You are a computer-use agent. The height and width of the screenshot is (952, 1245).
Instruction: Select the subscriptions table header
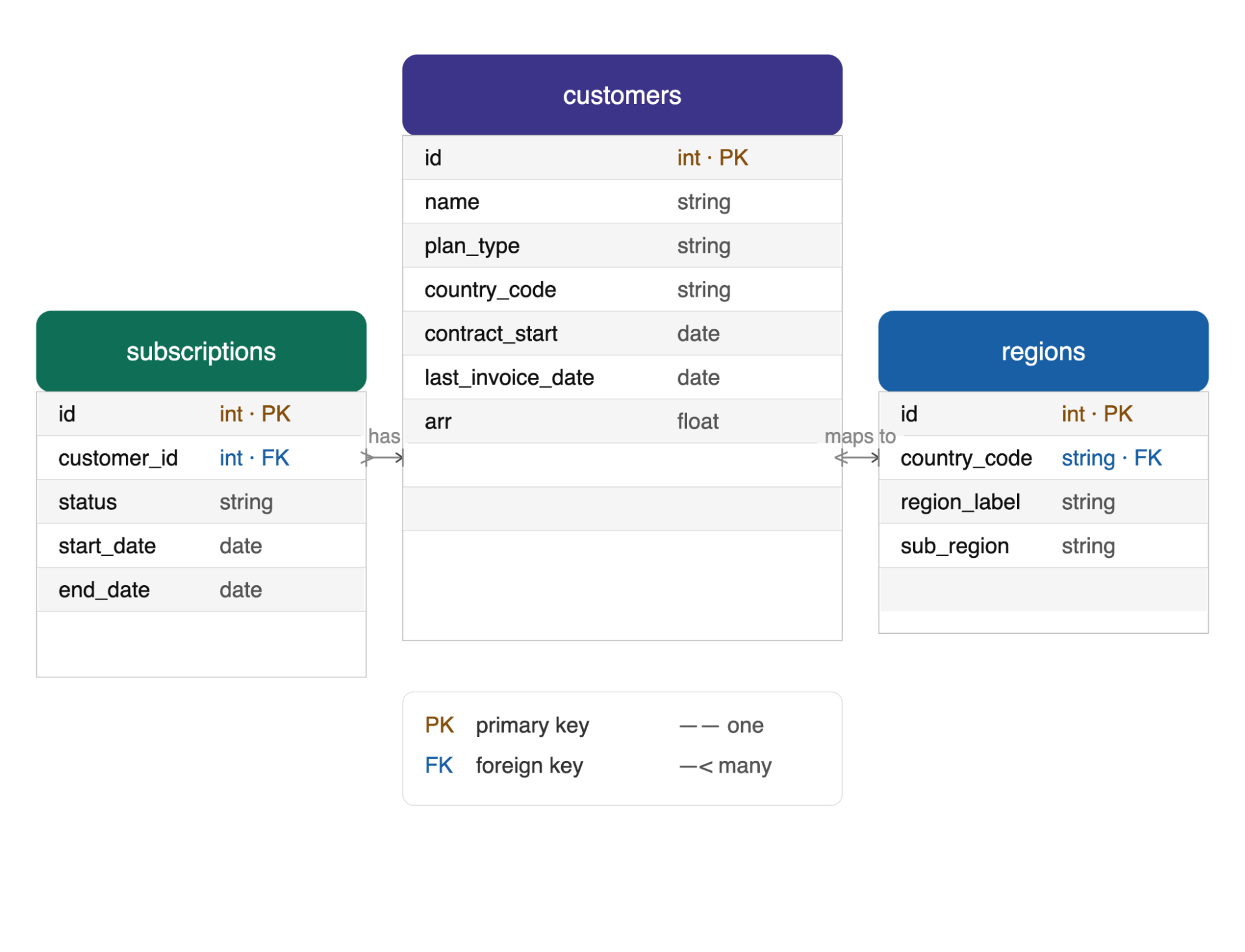coord(201,351)
